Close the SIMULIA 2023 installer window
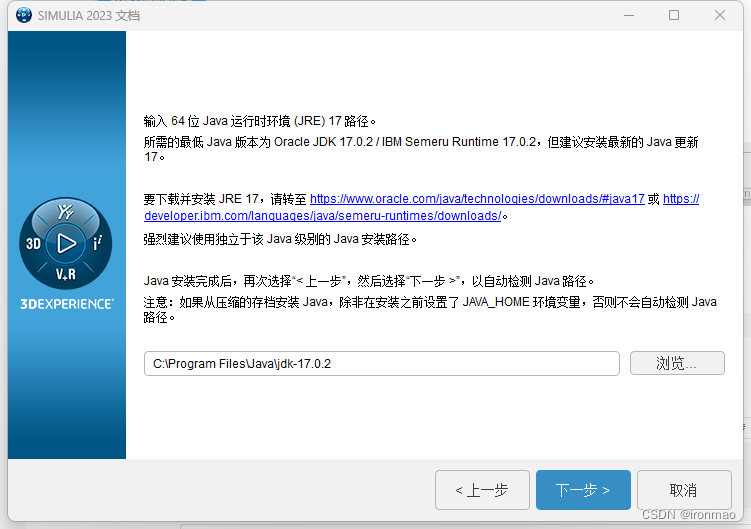 tap(719, 15)
